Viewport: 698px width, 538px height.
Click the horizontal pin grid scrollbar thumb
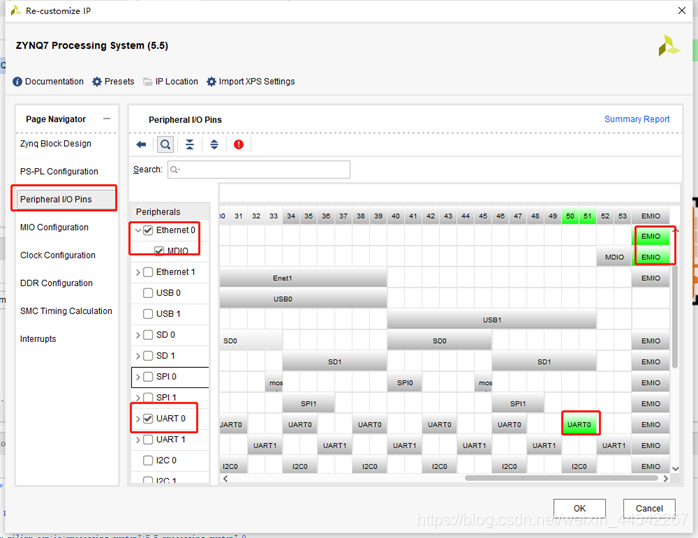coord(561,478)
